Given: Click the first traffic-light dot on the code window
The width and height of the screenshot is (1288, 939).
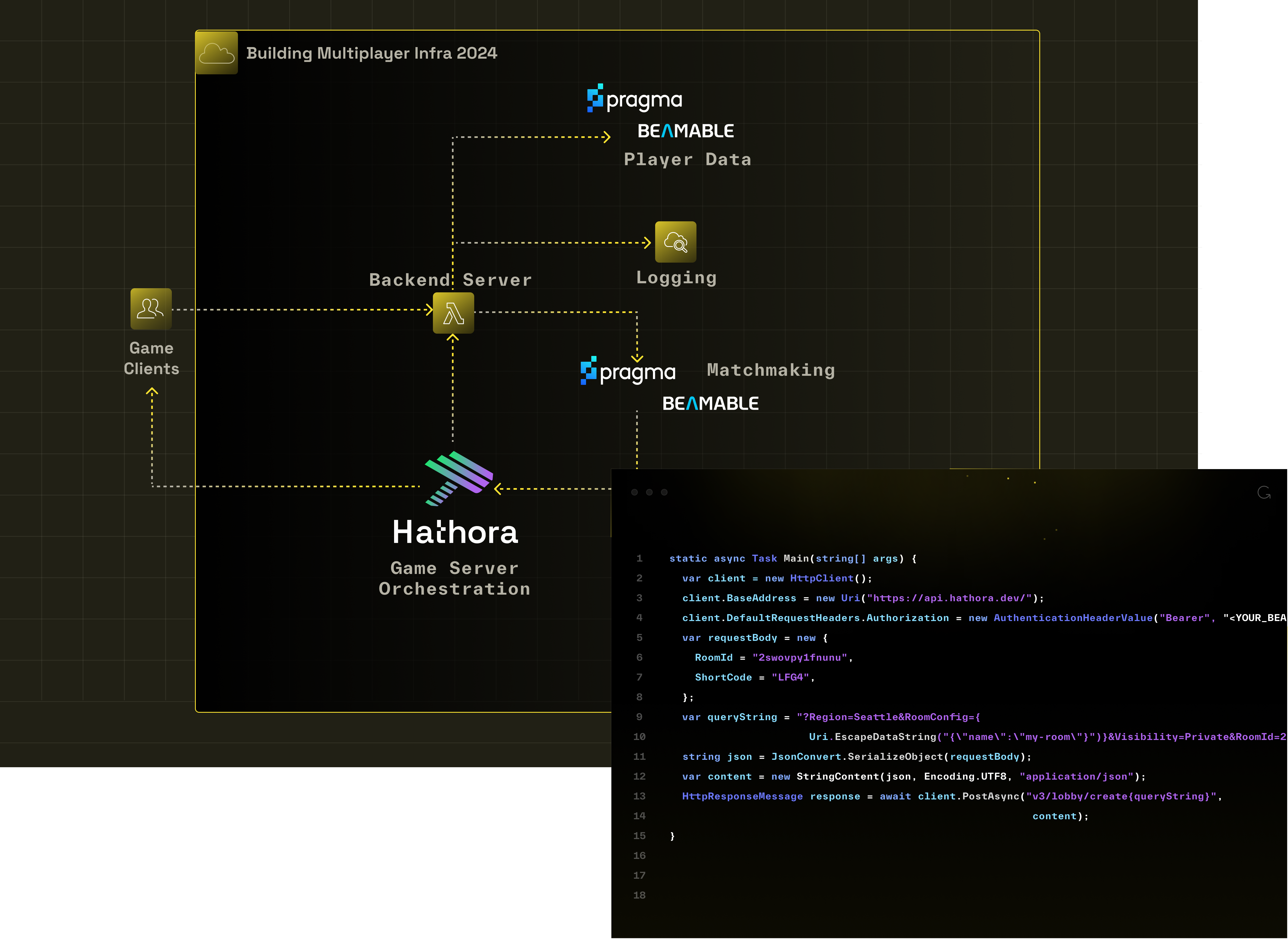Looking at the screenshot, I should 634,492.
